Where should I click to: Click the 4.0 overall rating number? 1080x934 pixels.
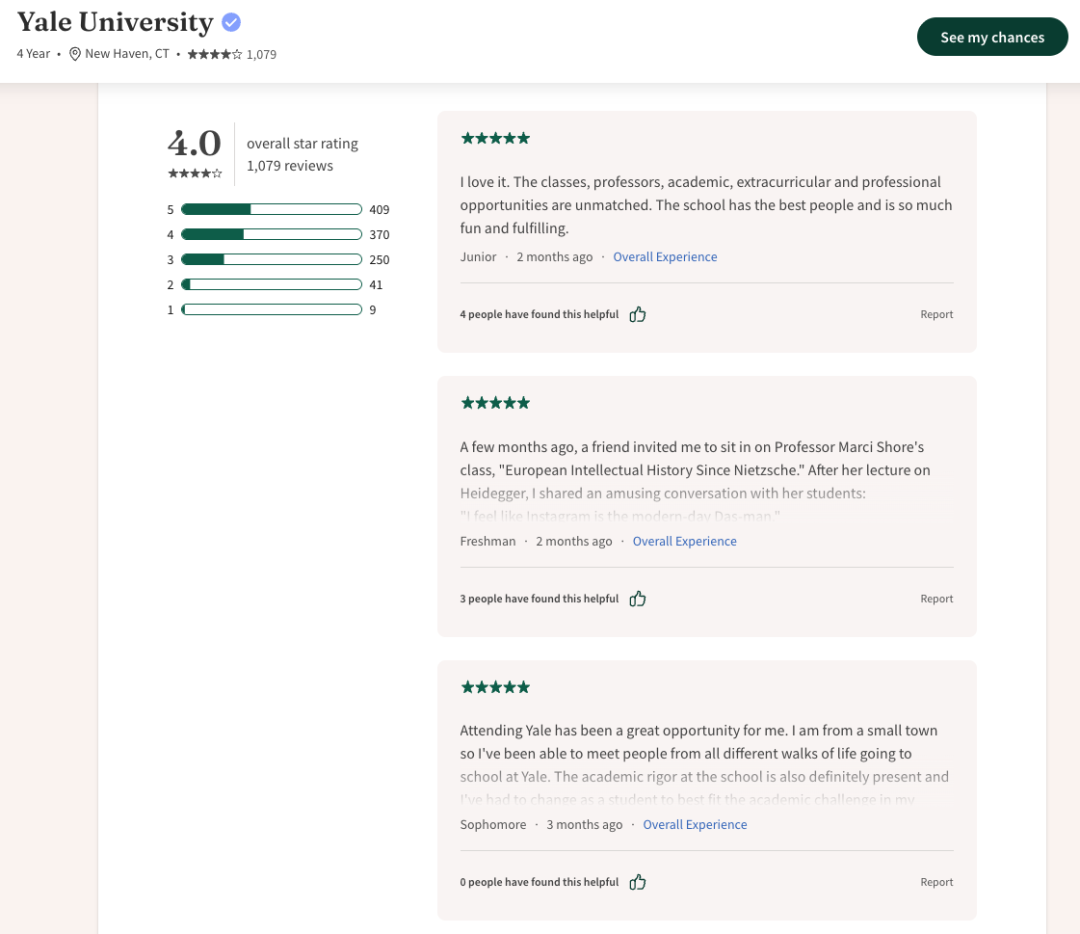pyautogui.click(x=194, y=143)
